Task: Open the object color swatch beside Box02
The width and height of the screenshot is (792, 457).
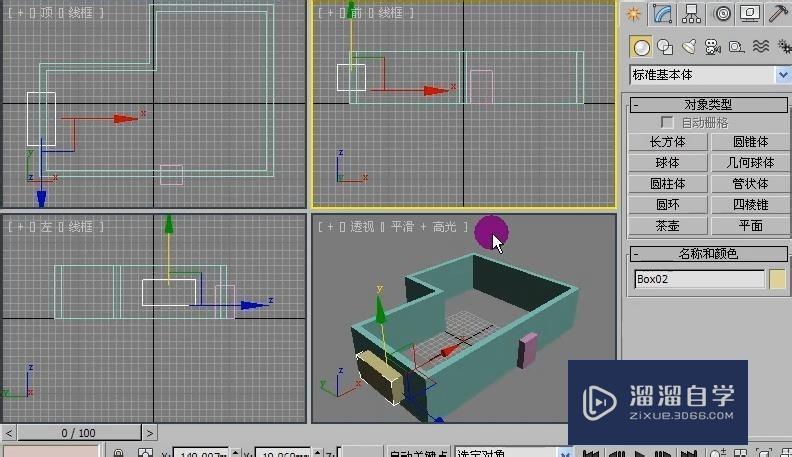Action: [x=778, y=279]
